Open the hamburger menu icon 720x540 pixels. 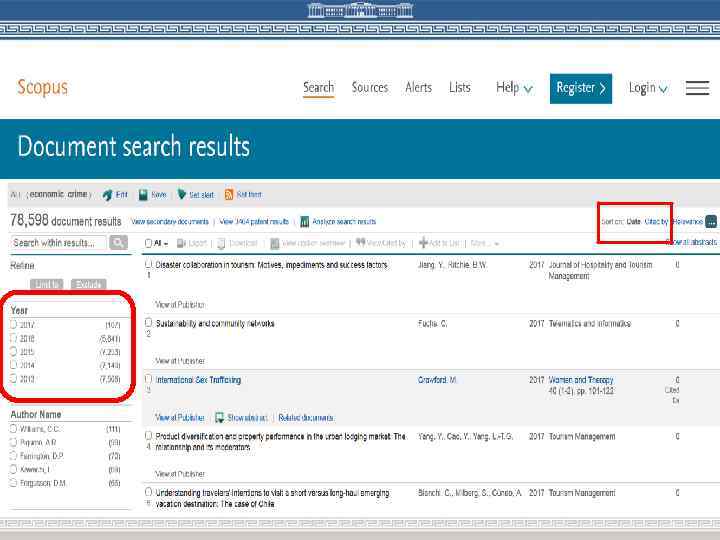[x=698, y=88]
